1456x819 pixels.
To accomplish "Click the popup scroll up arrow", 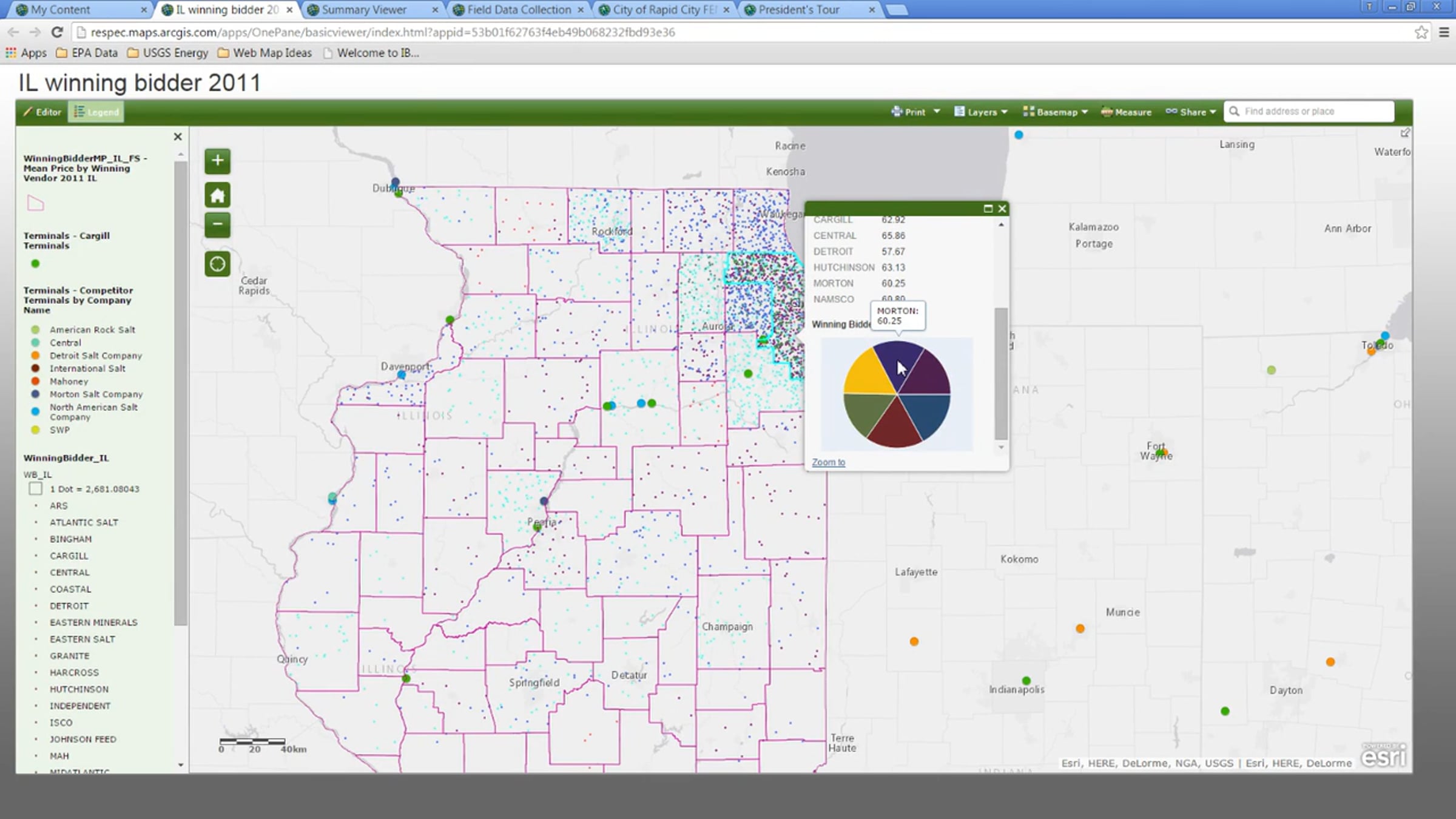I will [1001, 225].
